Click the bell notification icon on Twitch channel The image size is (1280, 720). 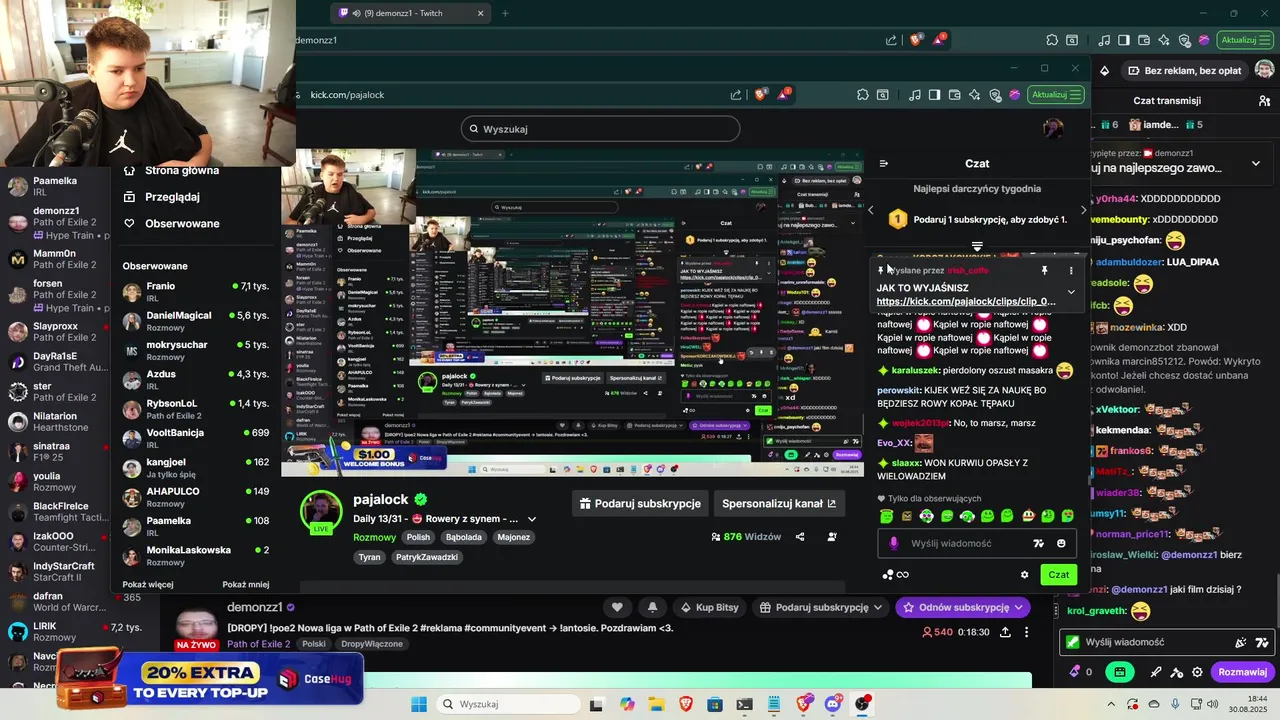[x=652, y=607]
